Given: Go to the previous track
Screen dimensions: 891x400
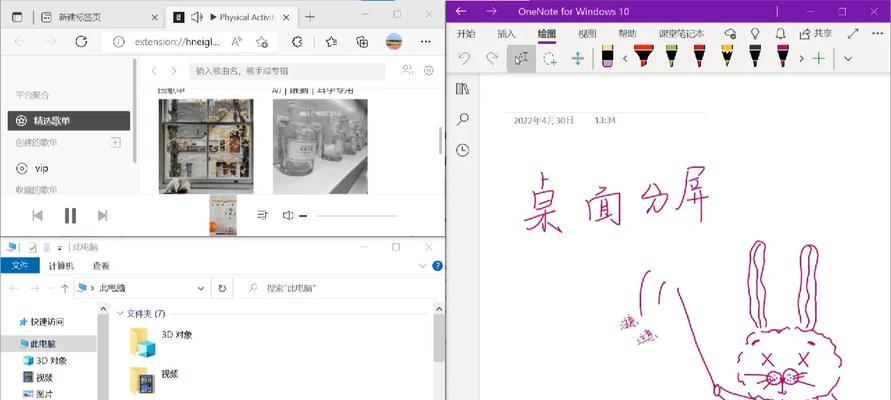Looking at the screenshot, I should coord(38,215).
